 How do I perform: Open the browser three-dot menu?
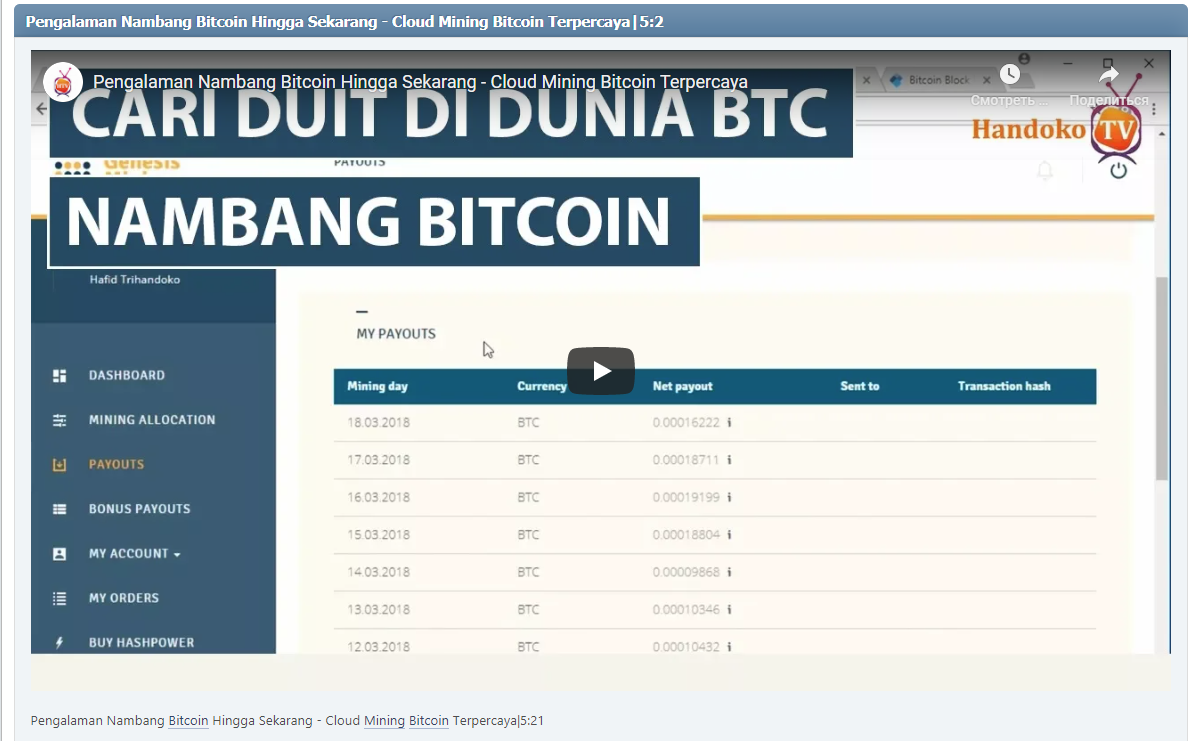click(1155, 108)
